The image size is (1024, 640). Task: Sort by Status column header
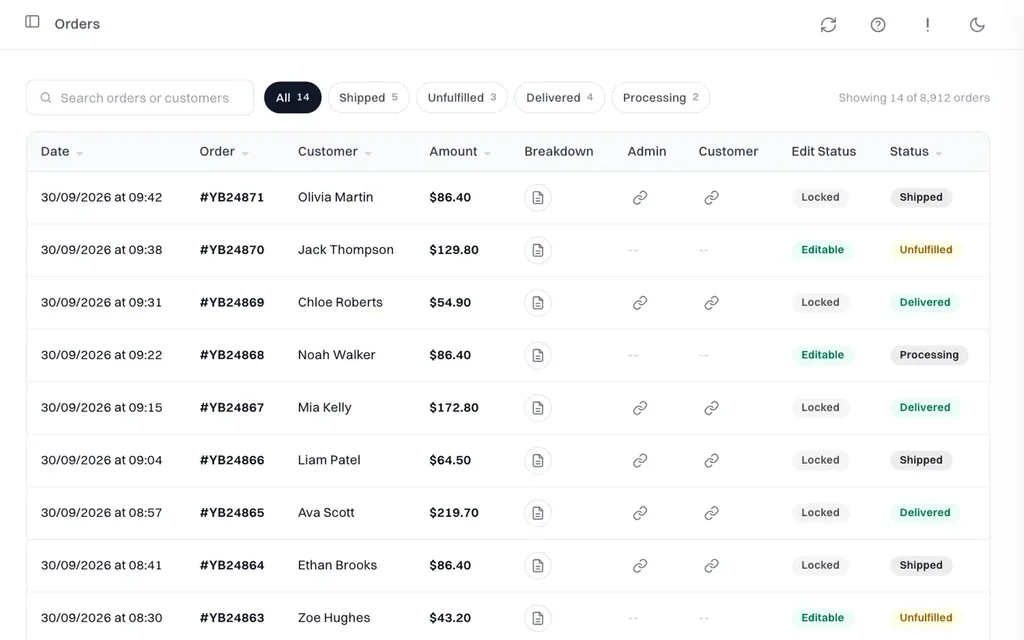(916, 152)
